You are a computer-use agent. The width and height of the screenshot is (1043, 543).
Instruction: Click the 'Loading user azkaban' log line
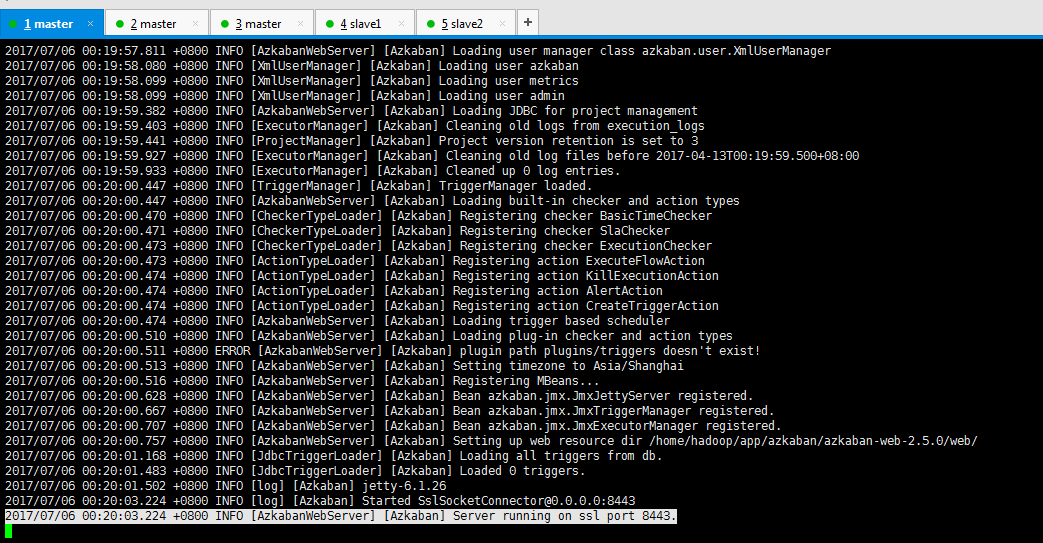click(x=508, y=66)
